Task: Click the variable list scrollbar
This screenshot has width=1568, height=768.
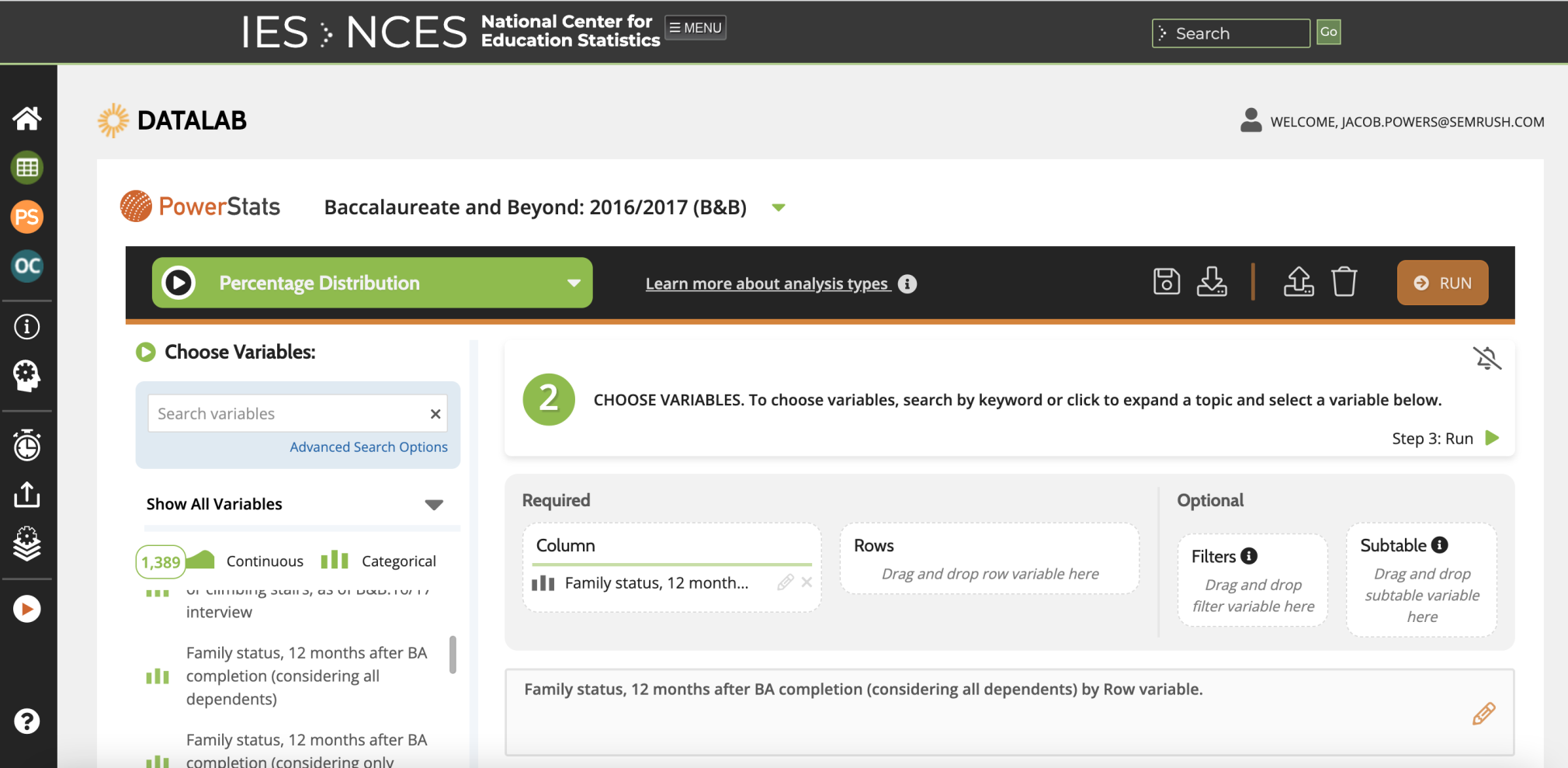Action: point(453,655)
